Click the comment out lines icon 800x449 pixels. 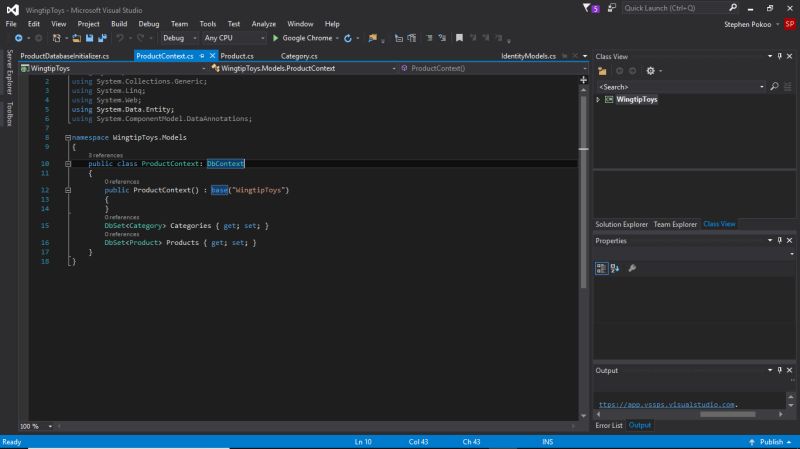pos(429,38)
